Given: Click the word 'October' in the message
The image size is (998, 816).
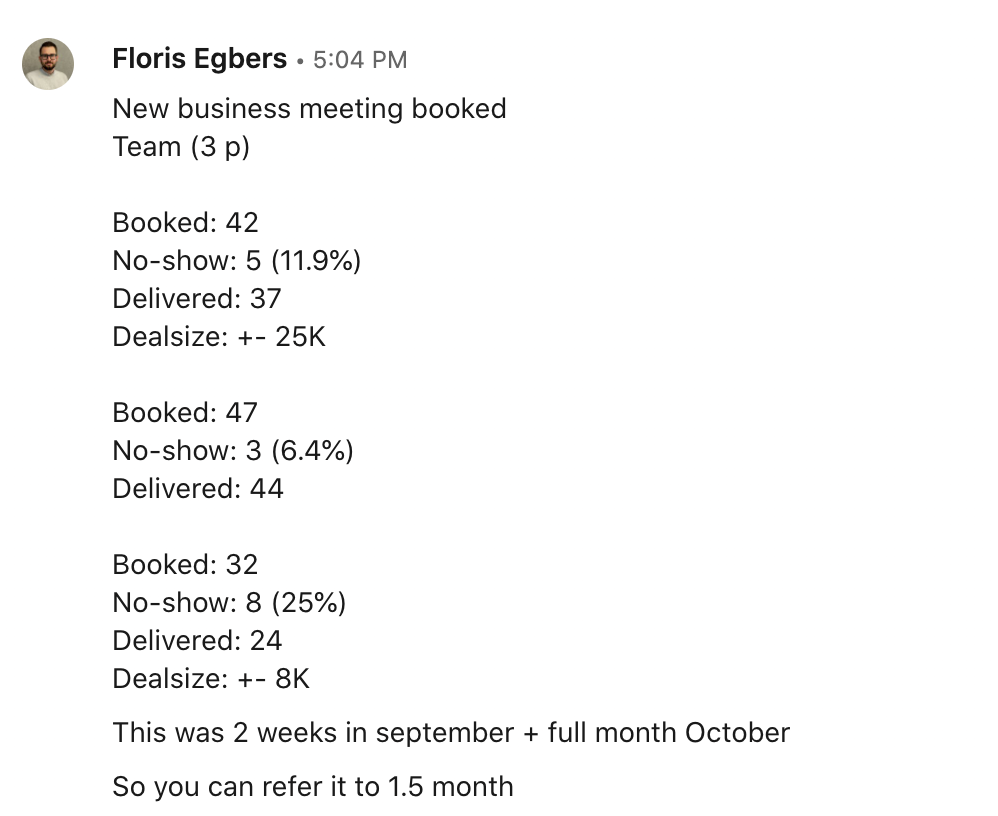Looking at the screenshot, I should [737, 733].
